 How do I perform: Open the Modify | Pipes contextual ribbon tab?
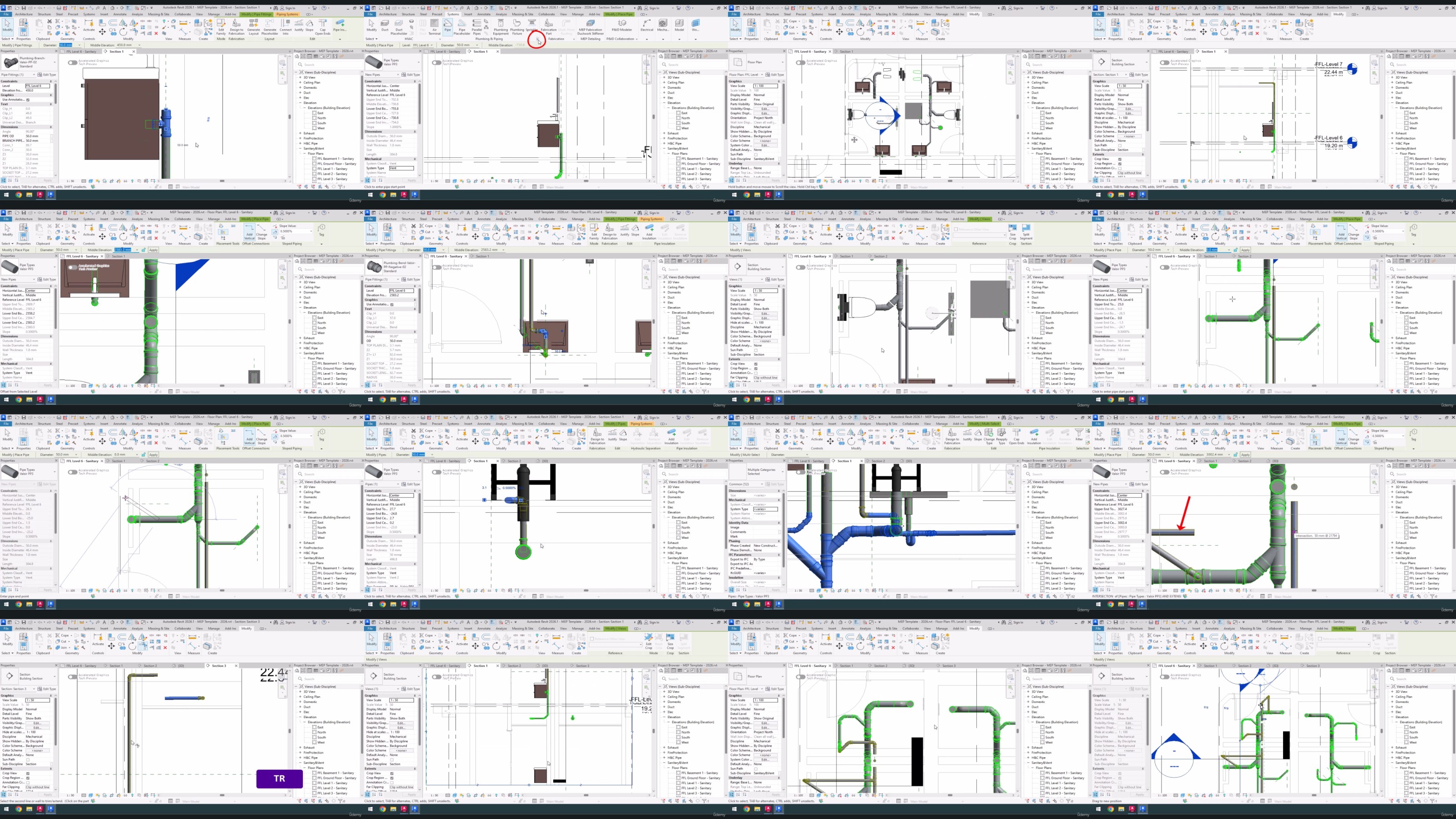point(616,424)
